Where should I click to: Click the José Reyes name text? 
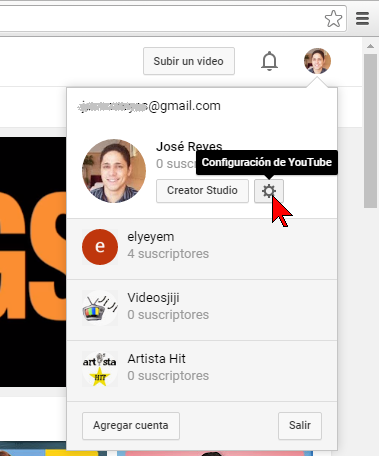point(189,147)
